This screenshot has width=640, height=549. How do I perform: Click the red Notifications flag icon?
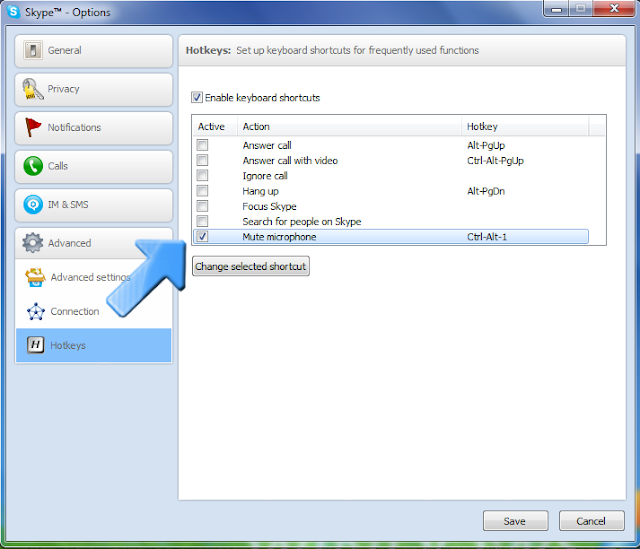pos(33,127)
